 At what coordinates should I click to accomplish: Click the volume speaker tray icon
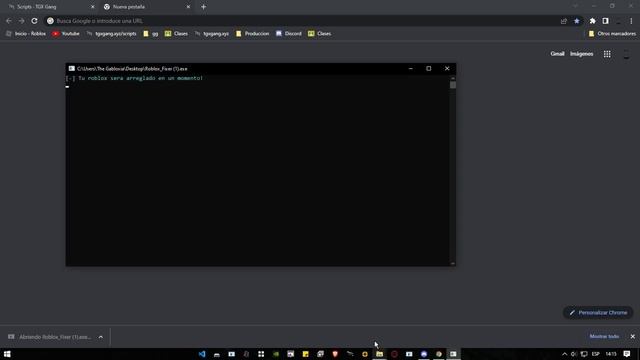(x=574, y=354)
